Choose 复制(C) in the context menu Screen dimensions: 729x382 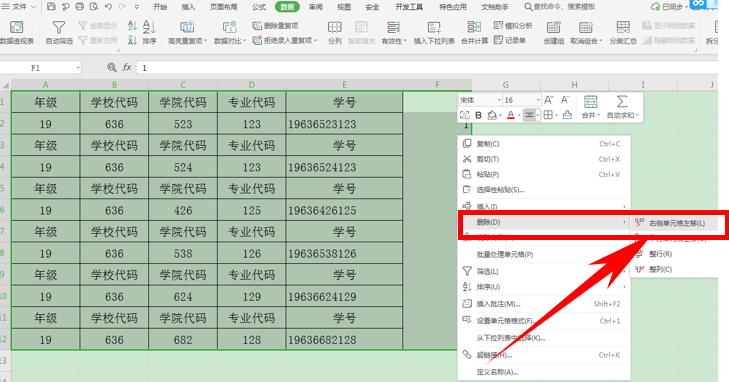pos(544,144)
